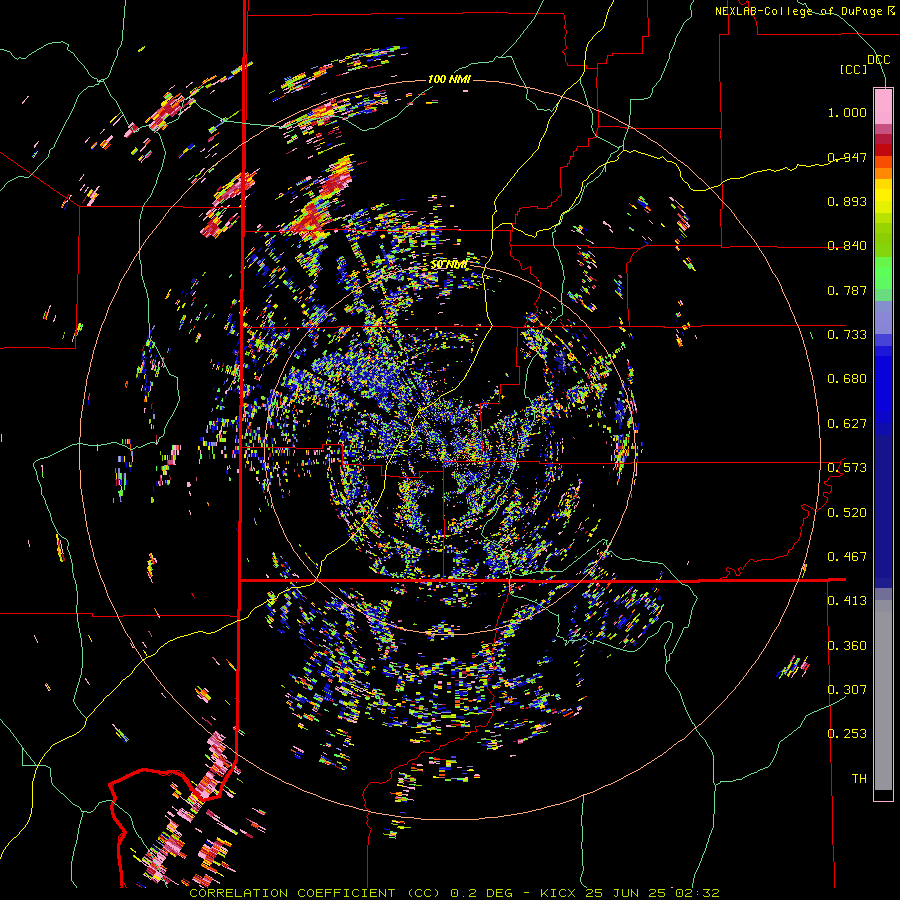Click the 0.787 scale value

[x=847, y=290]
